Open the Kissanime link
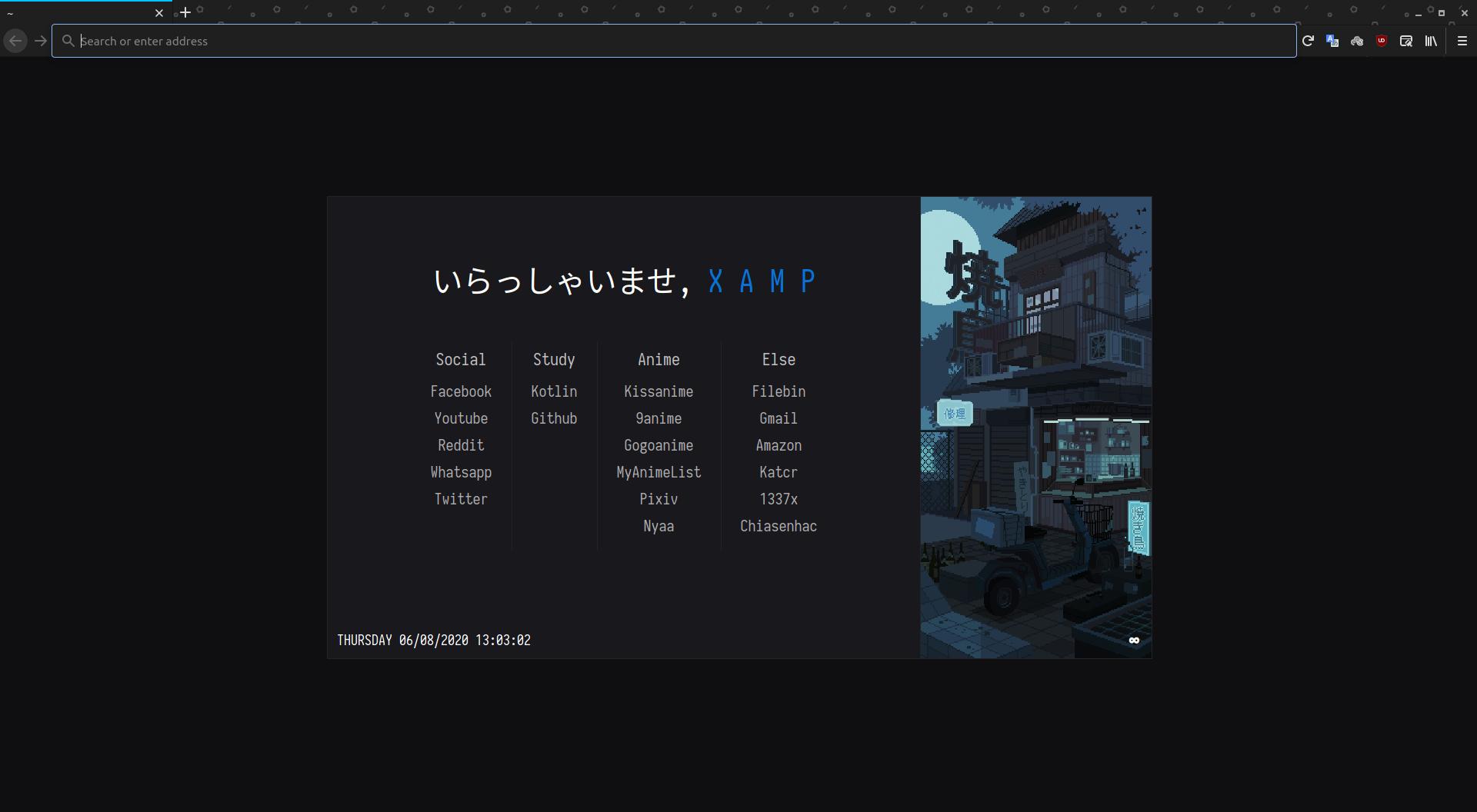Image resolution: width=1477 pixels, height=812 pixels. click(x=658, y=391)
